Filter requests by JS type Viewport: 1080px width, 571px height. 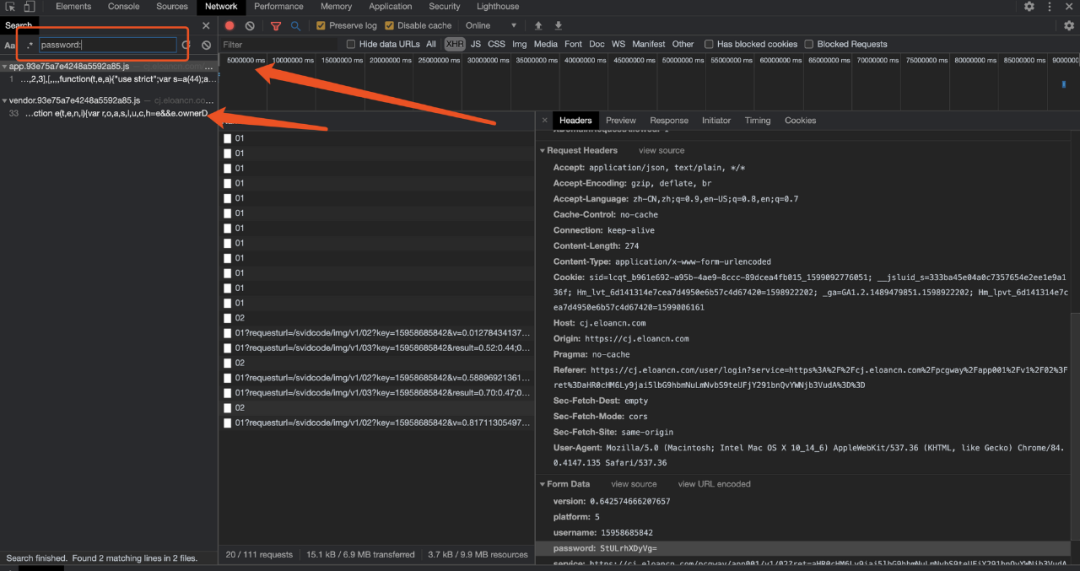(475, 44)
